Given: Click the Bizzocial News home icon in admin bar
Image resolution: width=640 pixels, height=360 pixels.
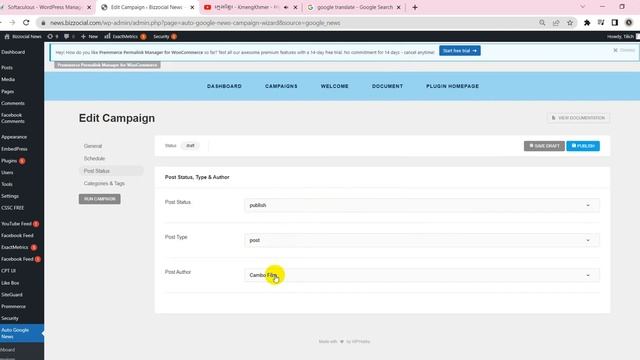Looking at the screenshot, I should (23, 36).
